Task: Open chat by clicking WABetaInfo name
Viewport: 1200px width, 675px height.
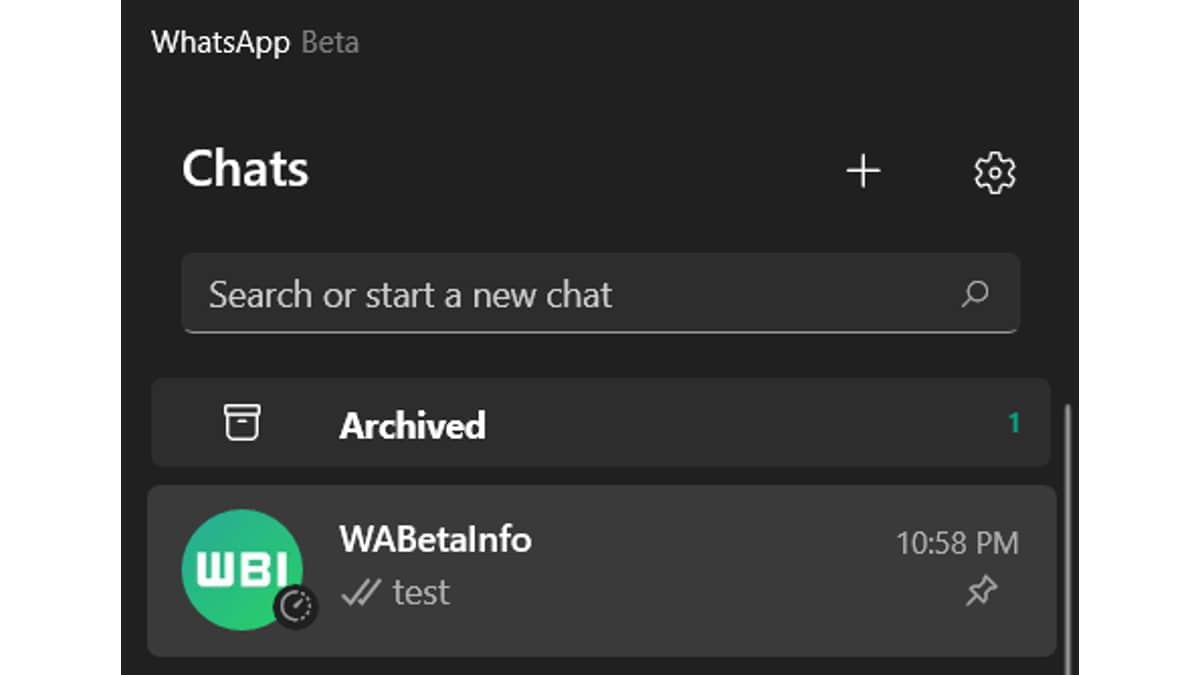Action: coord(435,540)
